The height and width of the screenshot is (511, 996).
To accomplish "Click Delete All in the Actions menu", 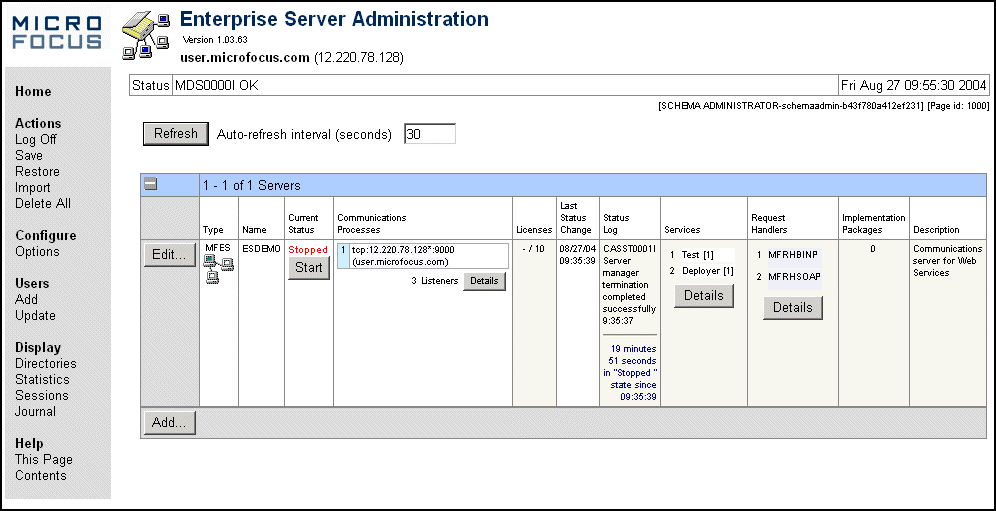I will click(x=43, y=204).
